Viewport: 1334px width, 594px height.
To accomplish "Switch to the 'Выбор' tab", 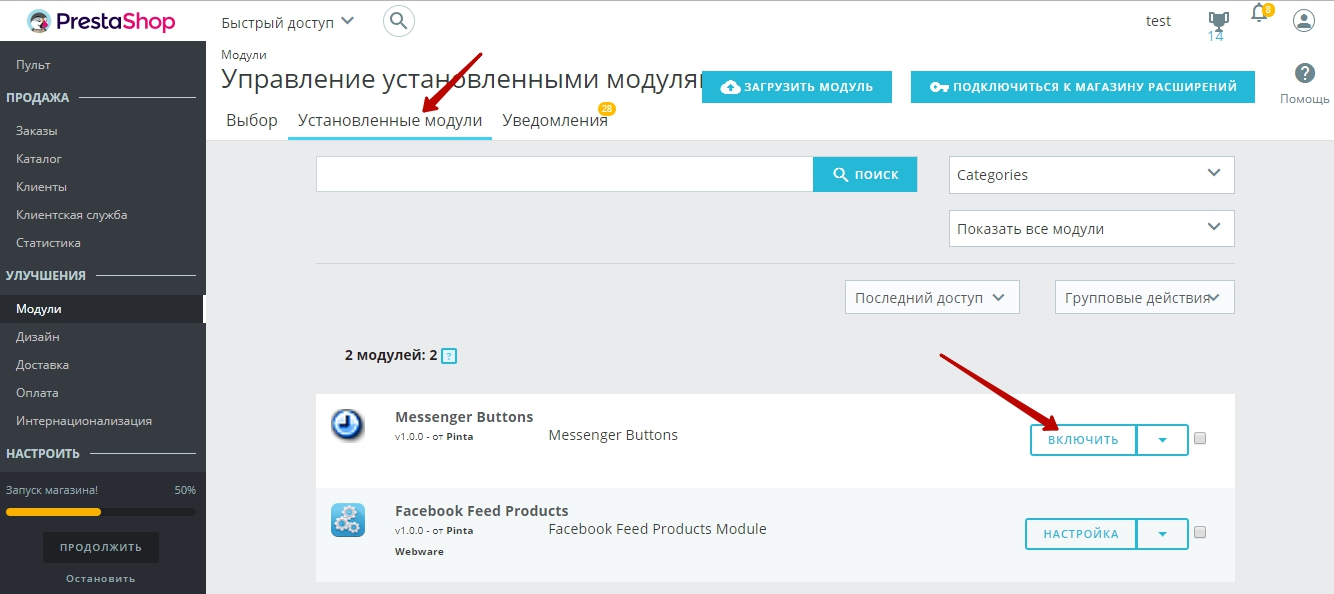I will pyautogui.click(x=252, y=120).
